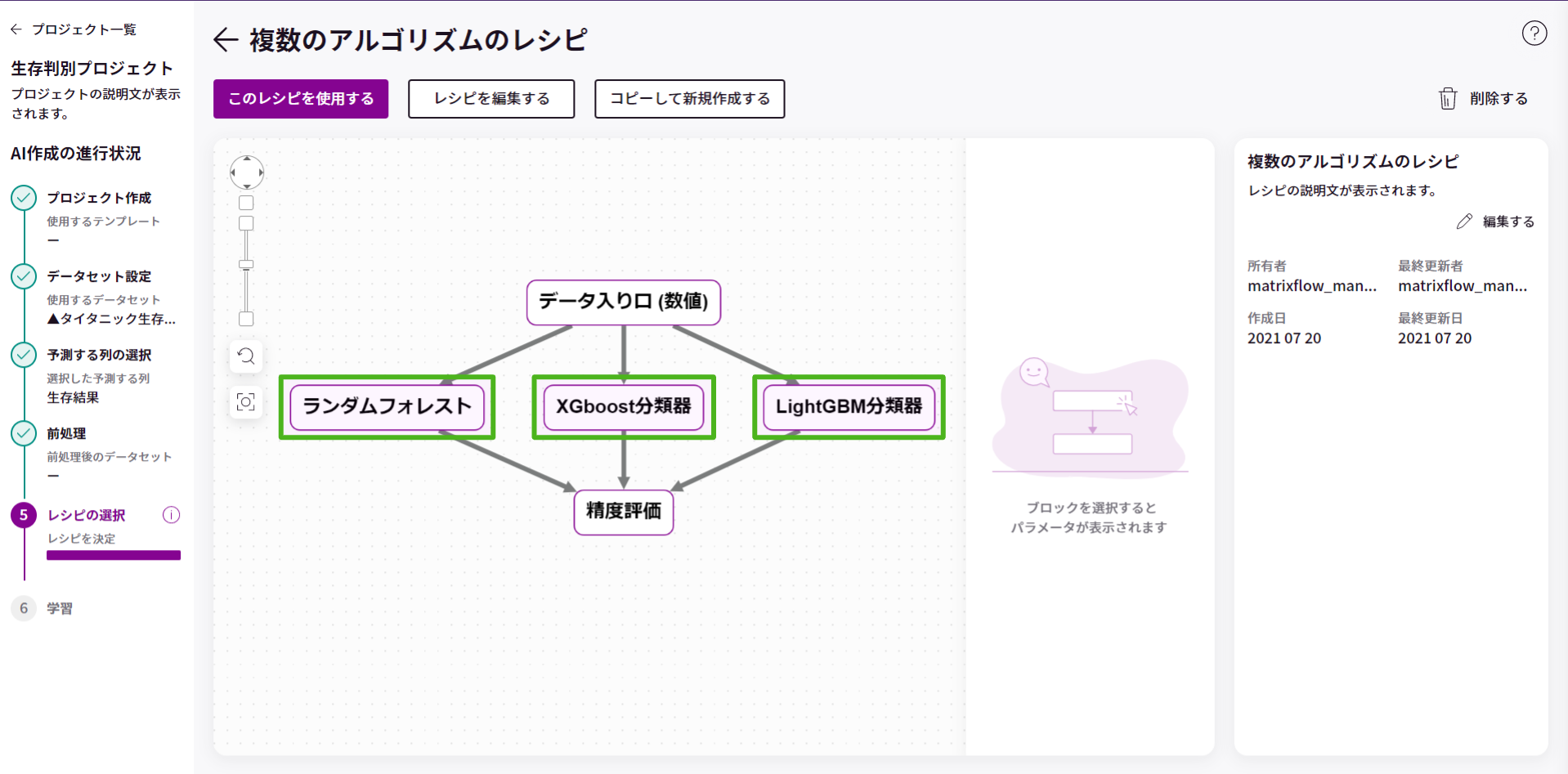Click the 使用するテンプレート label
This screenshot has width=1568, height=774.
tap(103, 221)
